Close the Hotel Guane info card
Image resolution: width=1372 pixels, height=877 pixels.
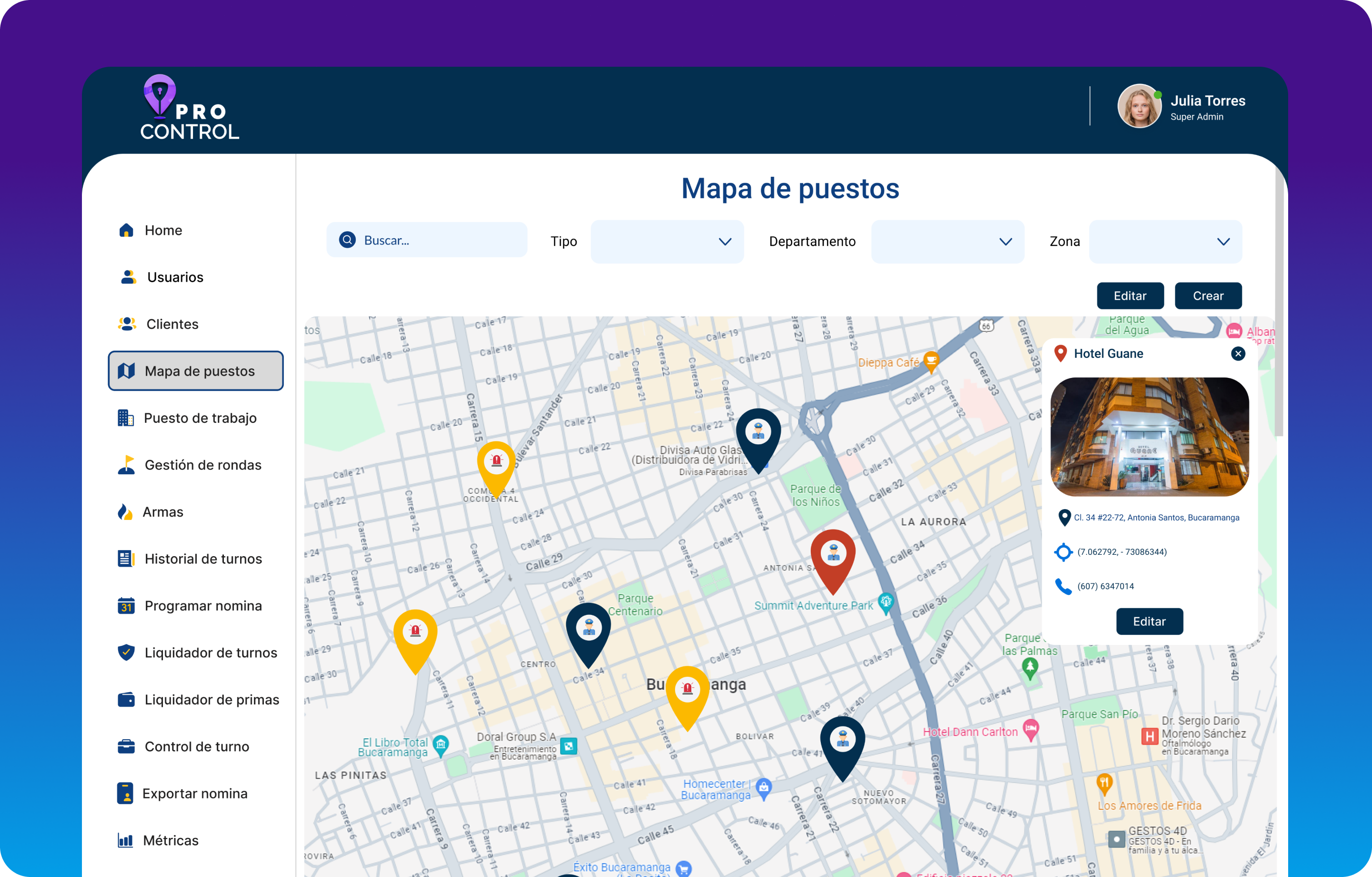1238,354
